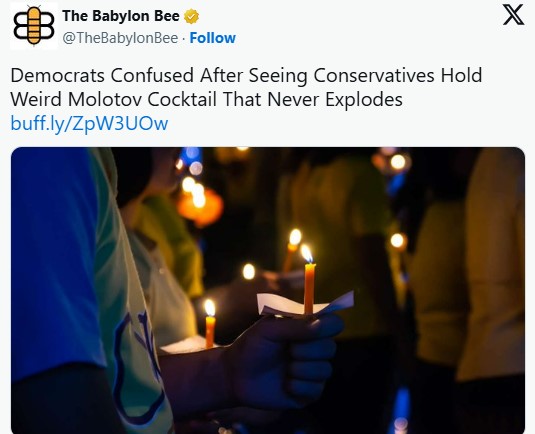Follow The Babylon Bee account
Image resolution: width=535 pixels, height=434 pixels.
(x=213, y=38)
